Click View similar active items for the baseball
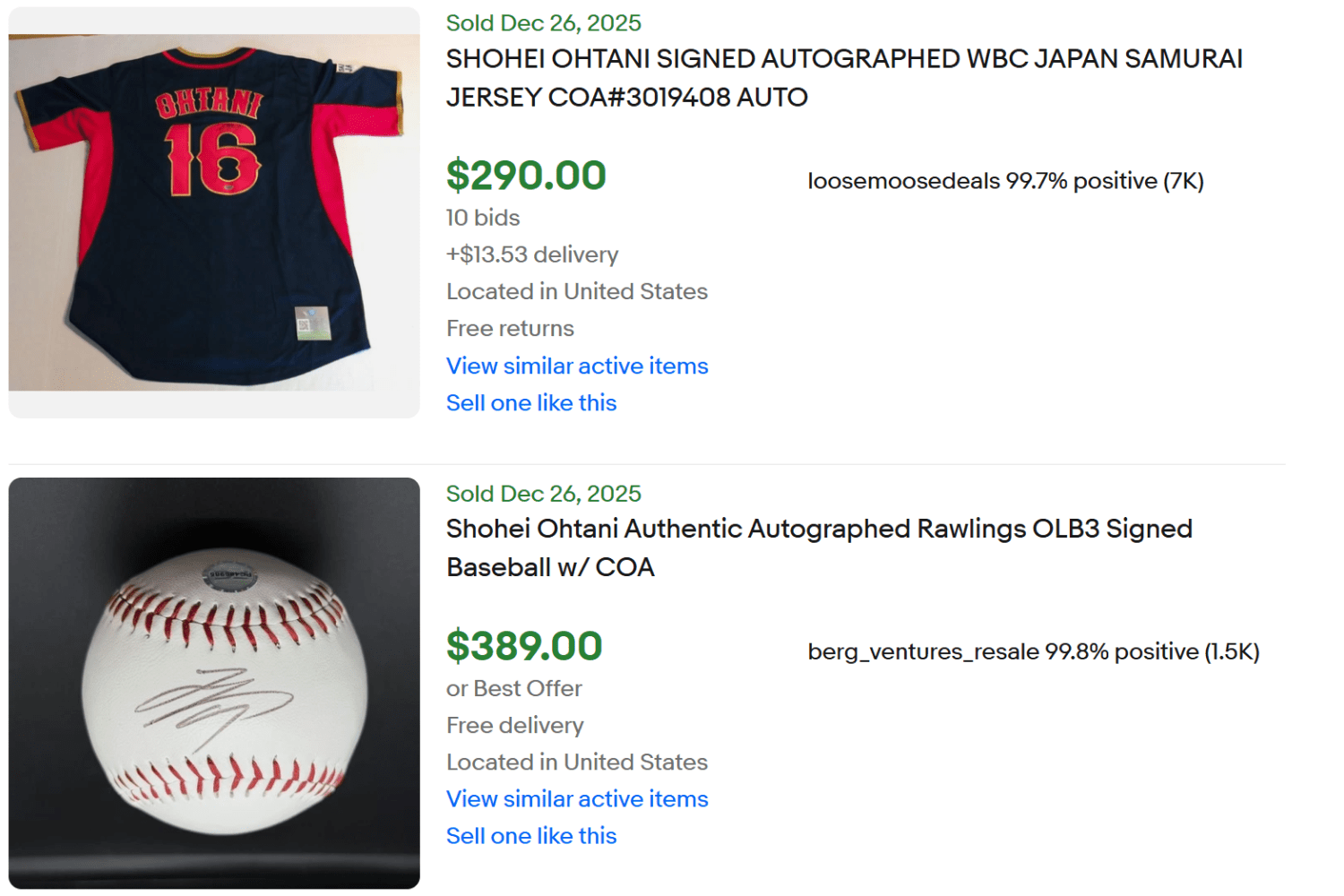This screenshot has width=1344, height=896. pyautogui.click(x=576, y=798)
